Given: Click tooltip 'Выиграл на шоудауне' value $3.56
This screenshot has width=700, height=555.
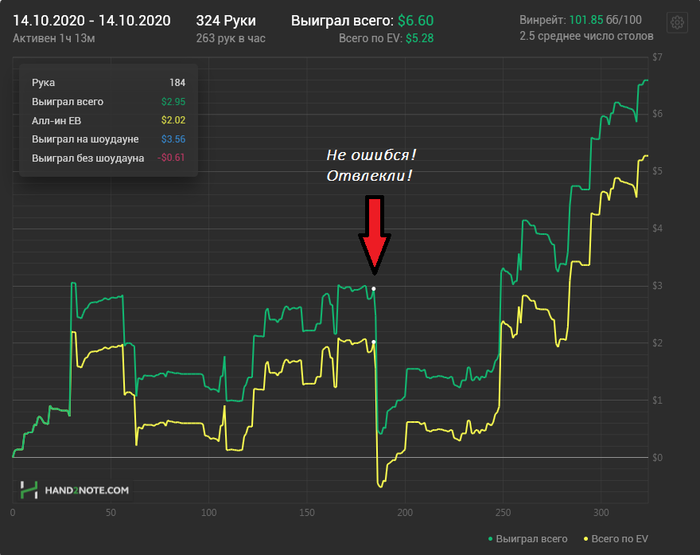Looking at the screenshot, I should [173, 139].
